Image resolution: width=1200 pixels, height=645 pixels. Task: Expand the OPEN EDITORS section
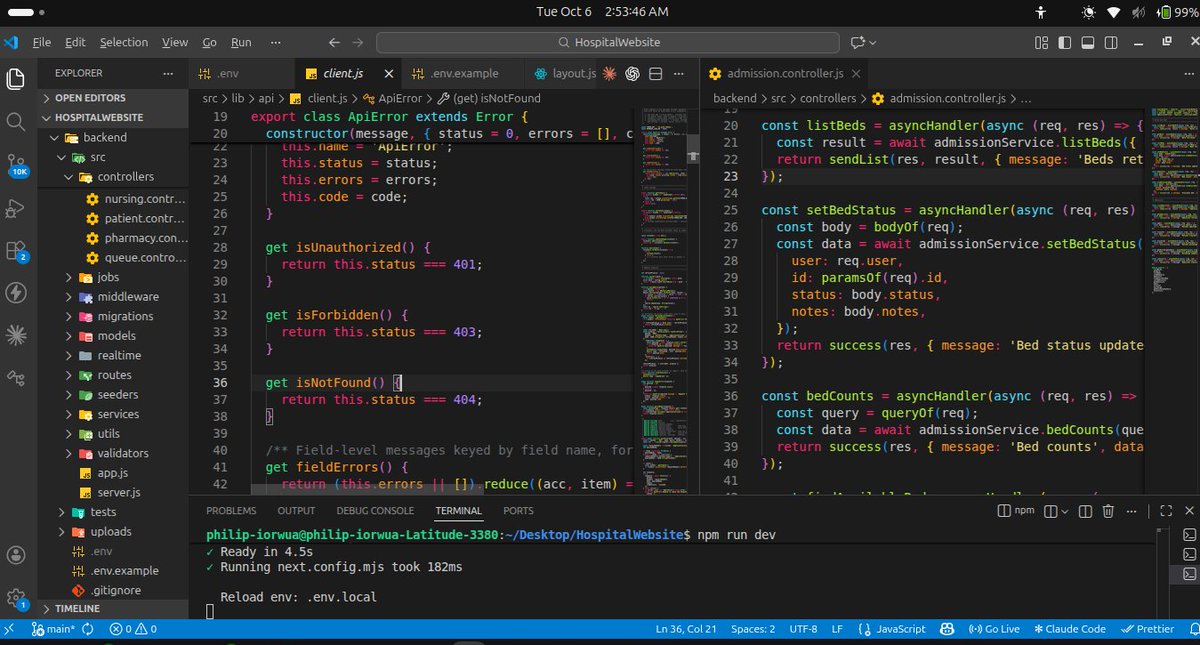tap(113, 98)
